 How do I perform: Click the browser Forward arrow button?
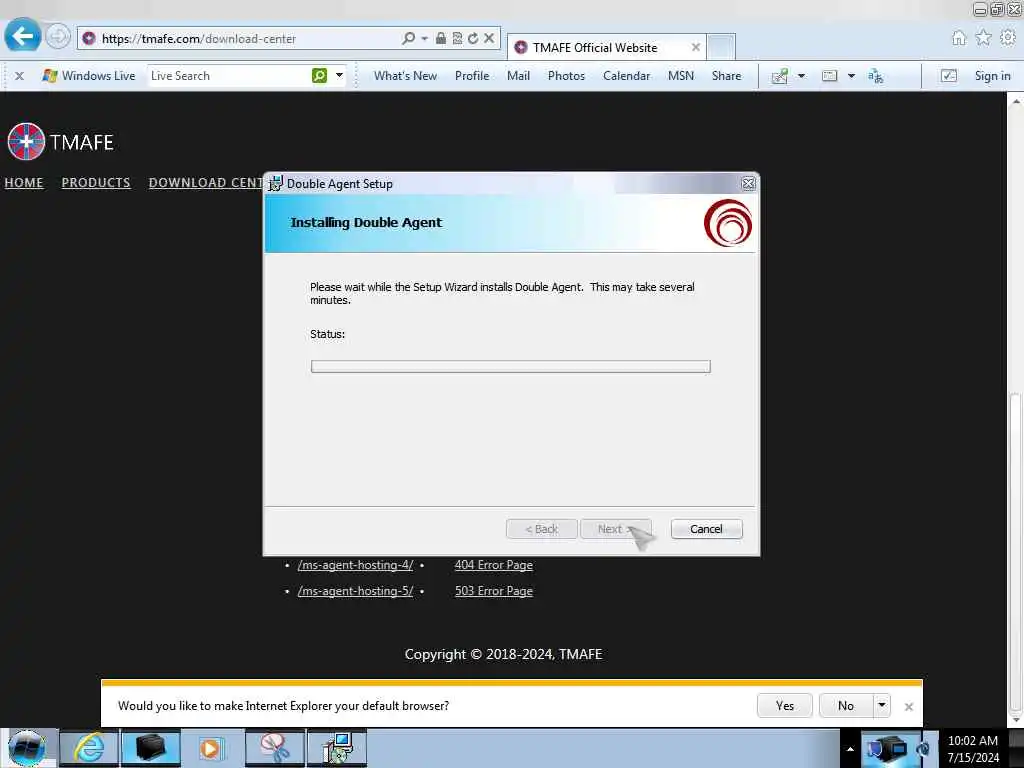57,37
